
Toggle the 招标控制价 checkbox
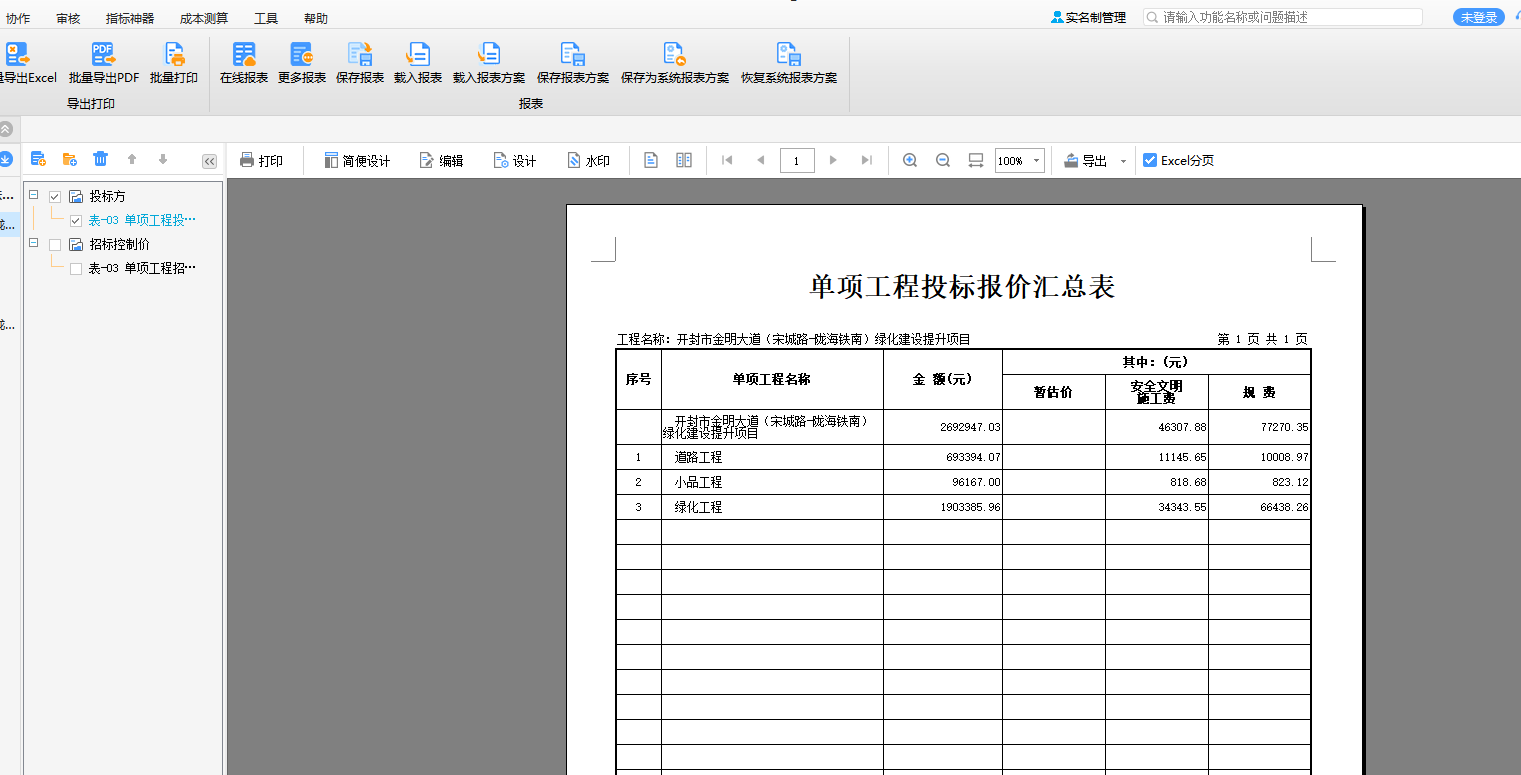55,245
